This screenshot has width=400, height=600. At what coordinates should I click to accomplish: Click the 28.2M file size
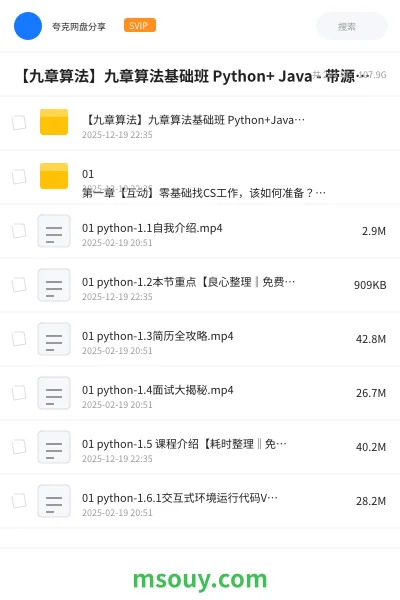click(x=371, y=501)
